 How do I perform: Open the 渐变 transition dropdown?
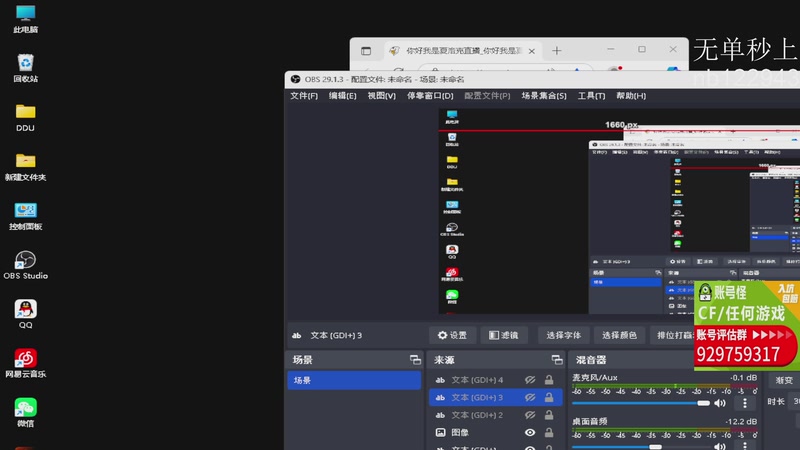[785, 380]
